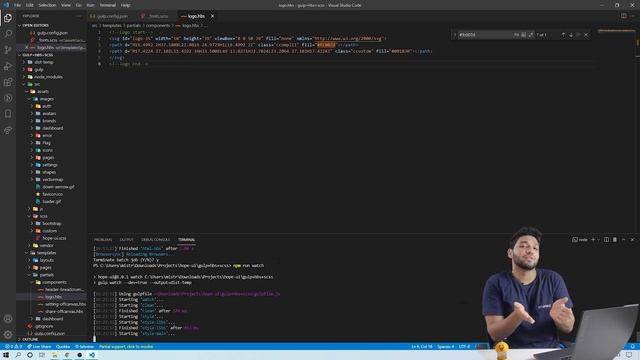This screenshot has height=360, width=640.
Task: Click errors and warnings status bar indicator
Action: pos(13,347)
